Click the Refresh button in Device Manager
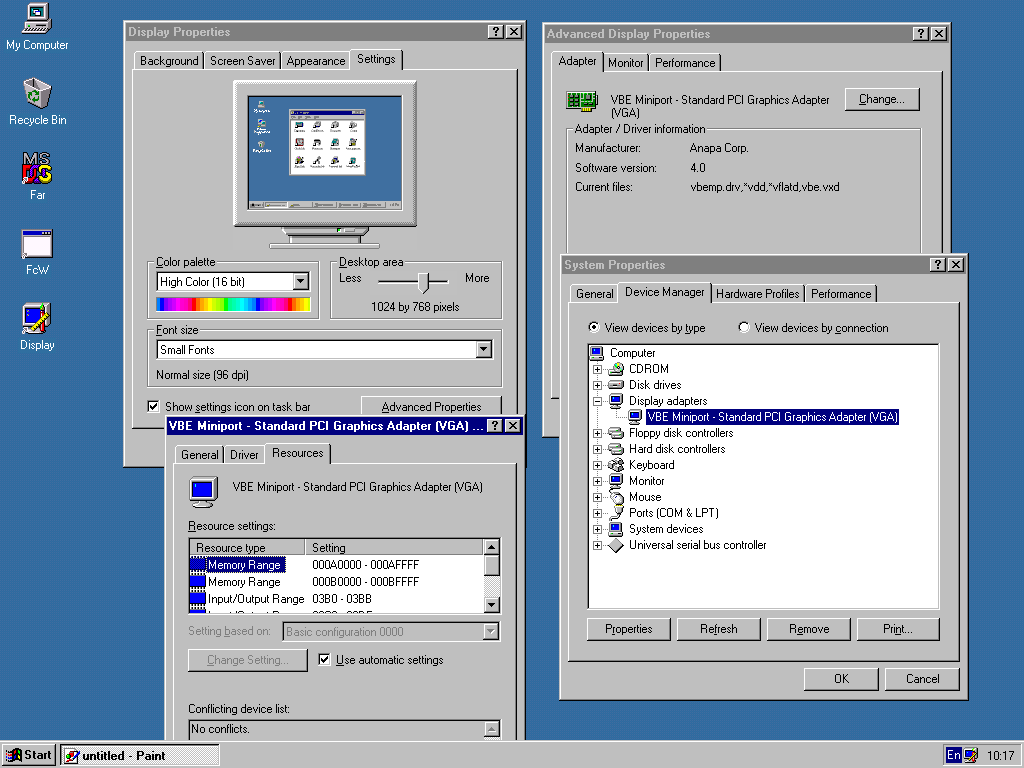 (718, 629)
